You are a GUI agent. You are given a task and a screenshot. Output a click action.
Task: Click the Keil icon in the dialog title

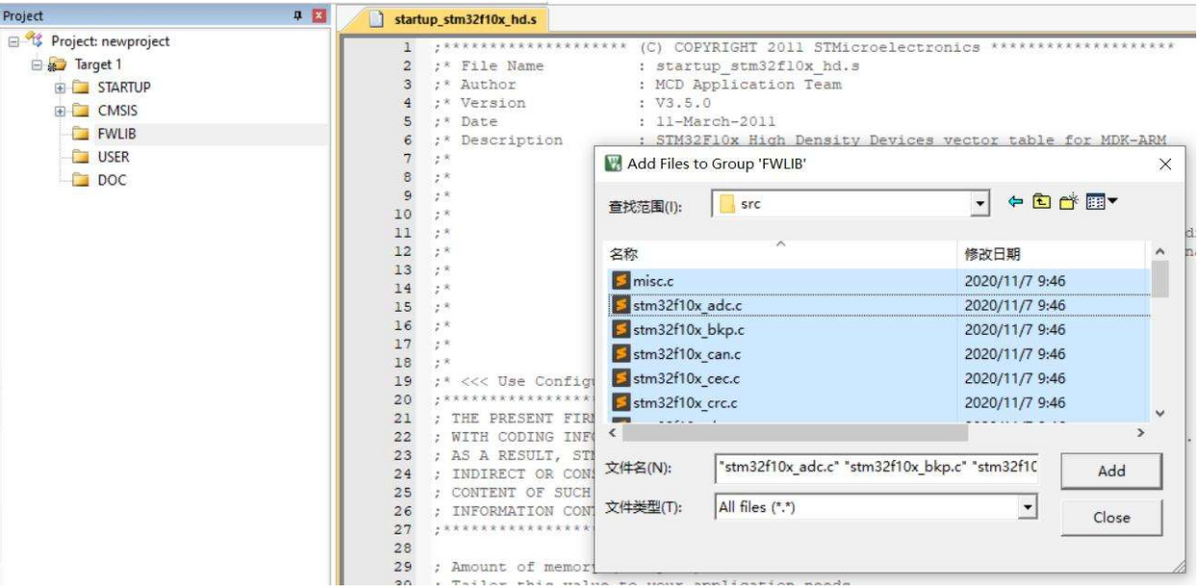(614, 163)
